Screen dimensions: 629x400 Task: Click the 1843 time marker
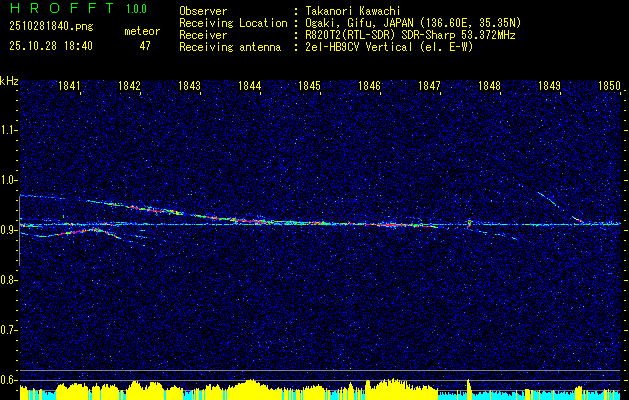click(190, 87)
